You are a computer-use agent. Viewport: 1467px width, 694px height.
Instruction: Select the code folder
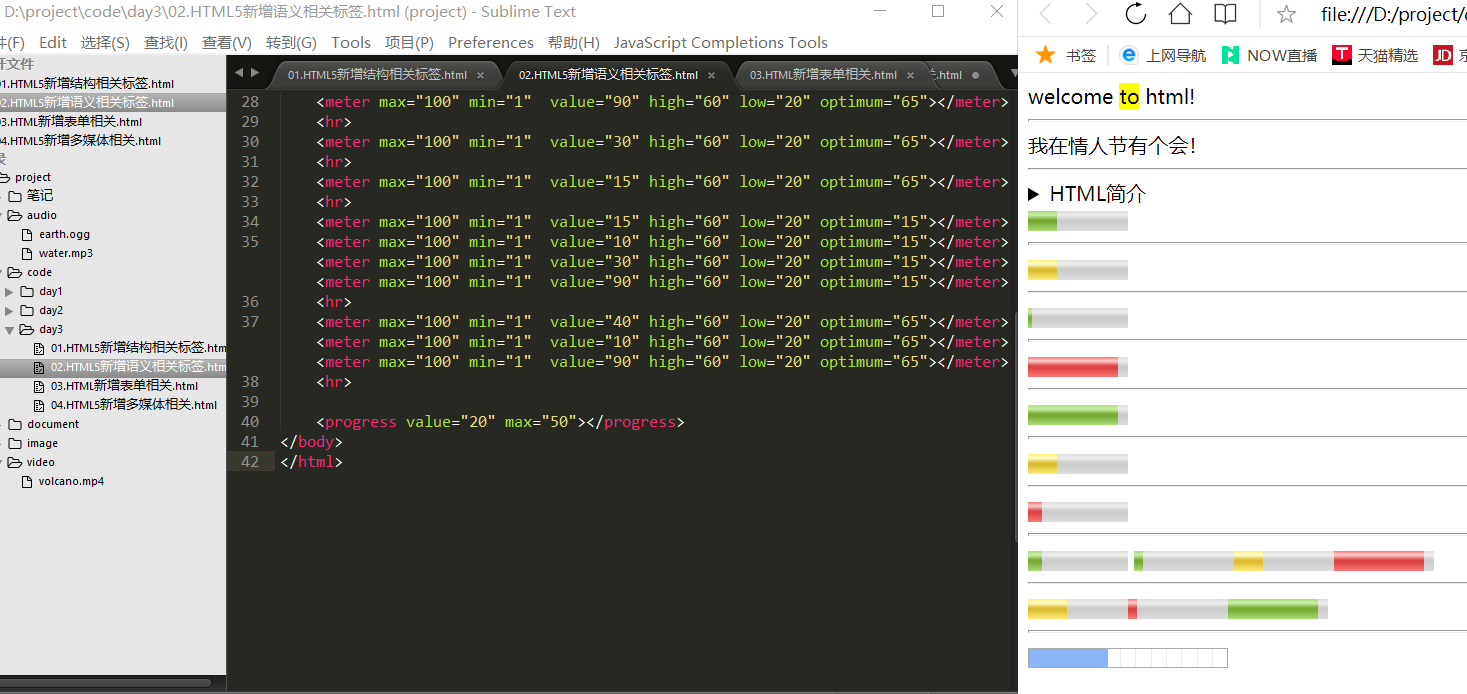pos(40,272)
